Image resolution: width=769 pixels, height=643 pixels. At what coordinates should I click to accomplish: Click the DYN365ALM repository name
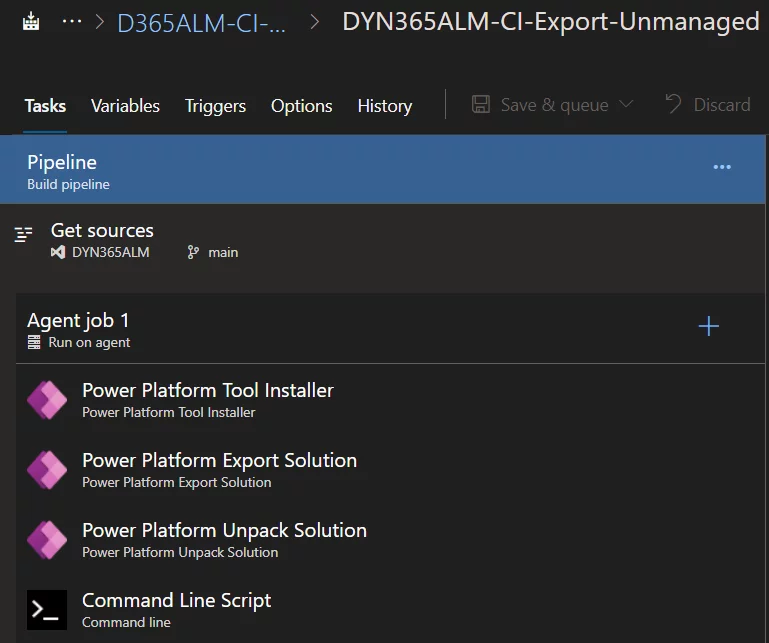pos(111,253)
